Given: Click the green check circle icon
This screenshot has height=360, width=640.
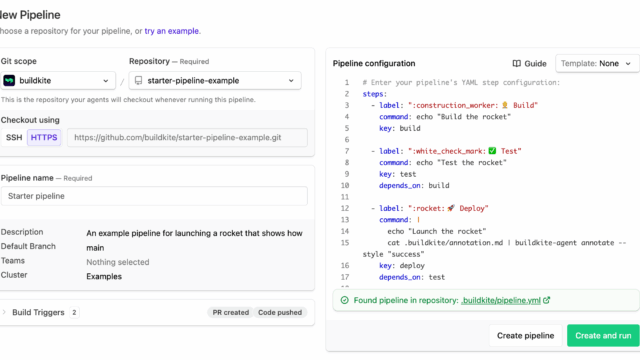Looking at the screenshot, I should [344, 300].
